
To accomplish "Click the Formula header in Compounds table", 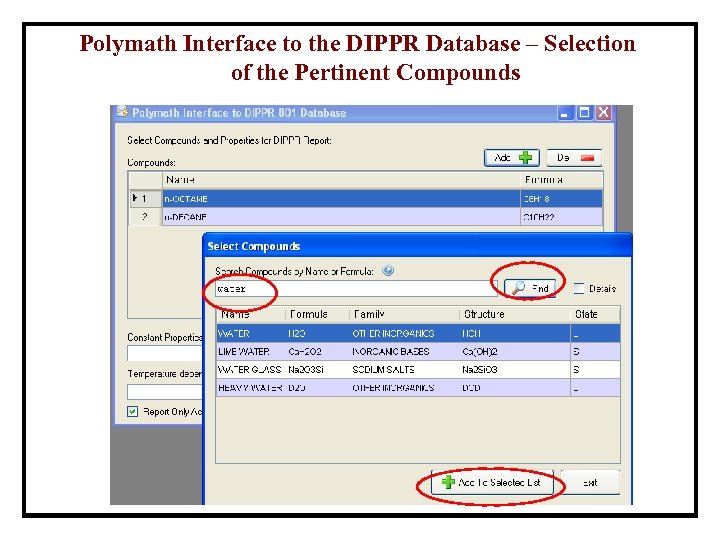I will point(562,180).
